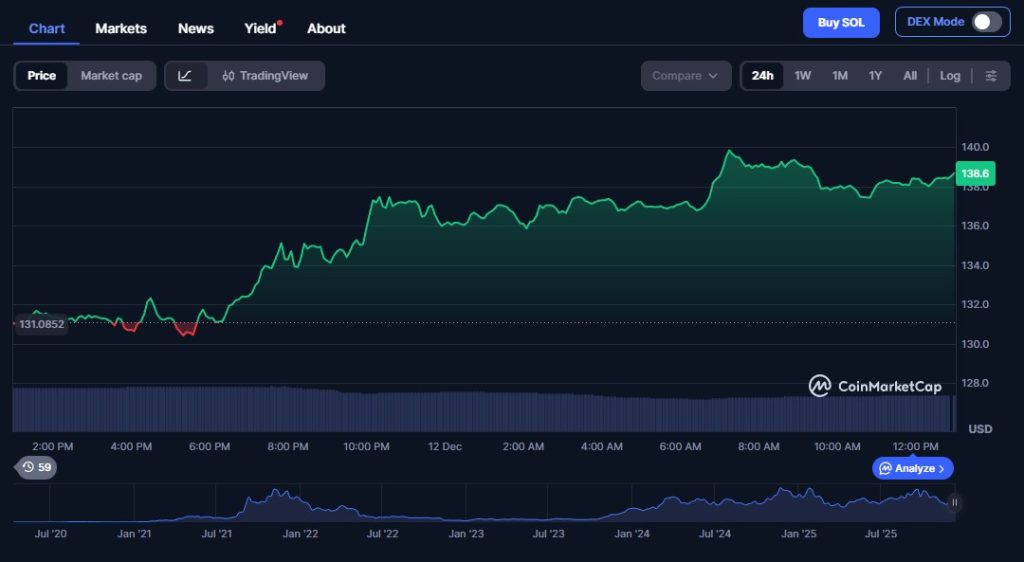This screenshot has height=562, width=1024.
Task: Go to the News tab
Action: (196, 28)
